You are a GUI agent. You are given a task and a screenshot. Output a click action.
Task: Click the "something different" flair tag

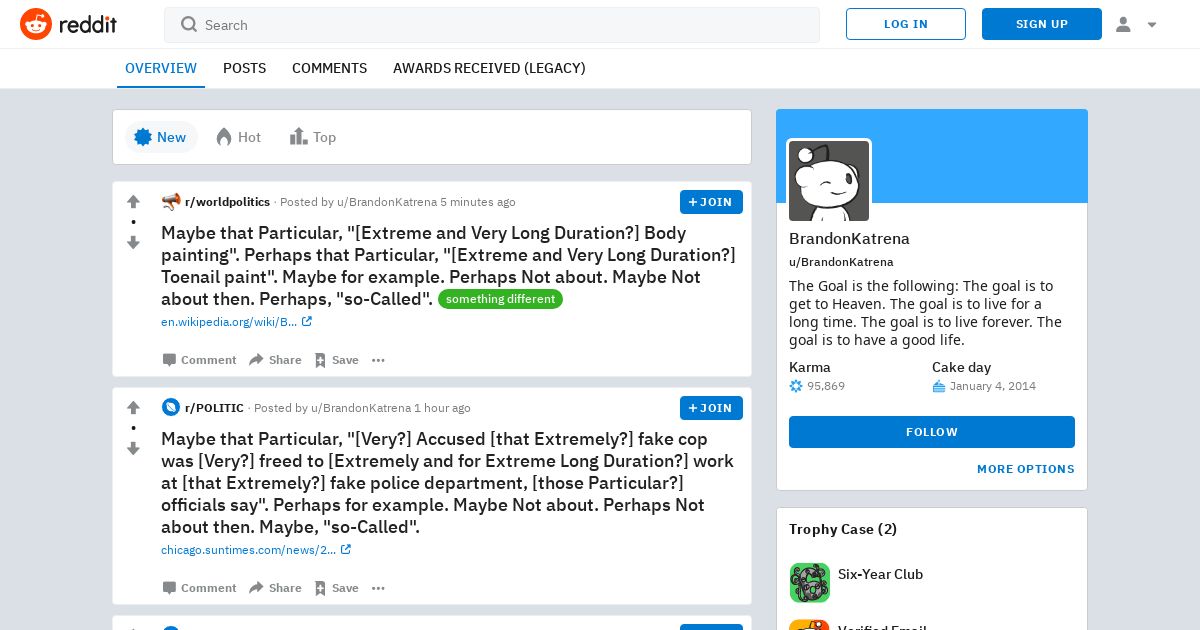tap(500, 299)
